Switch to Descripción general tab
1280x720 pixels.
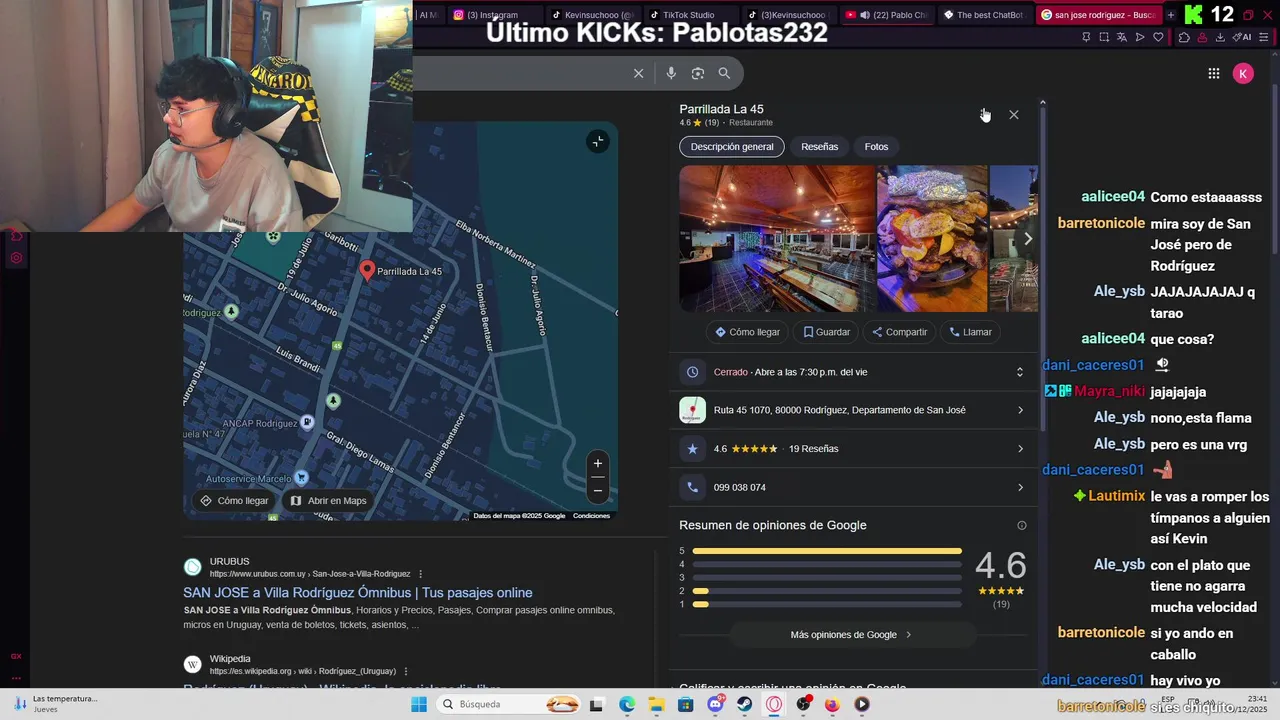pos(732,146)
